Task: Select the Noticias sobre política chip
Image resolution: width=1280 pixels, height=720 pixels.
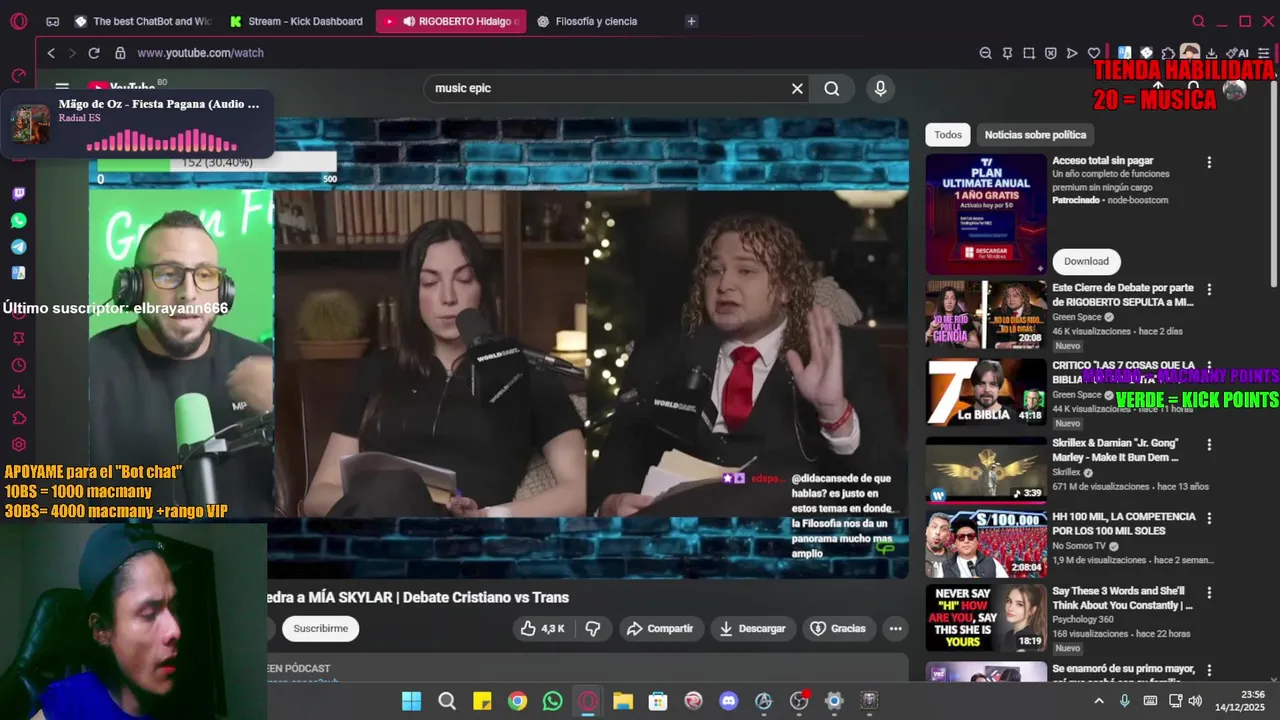Action: point(1035,134)
